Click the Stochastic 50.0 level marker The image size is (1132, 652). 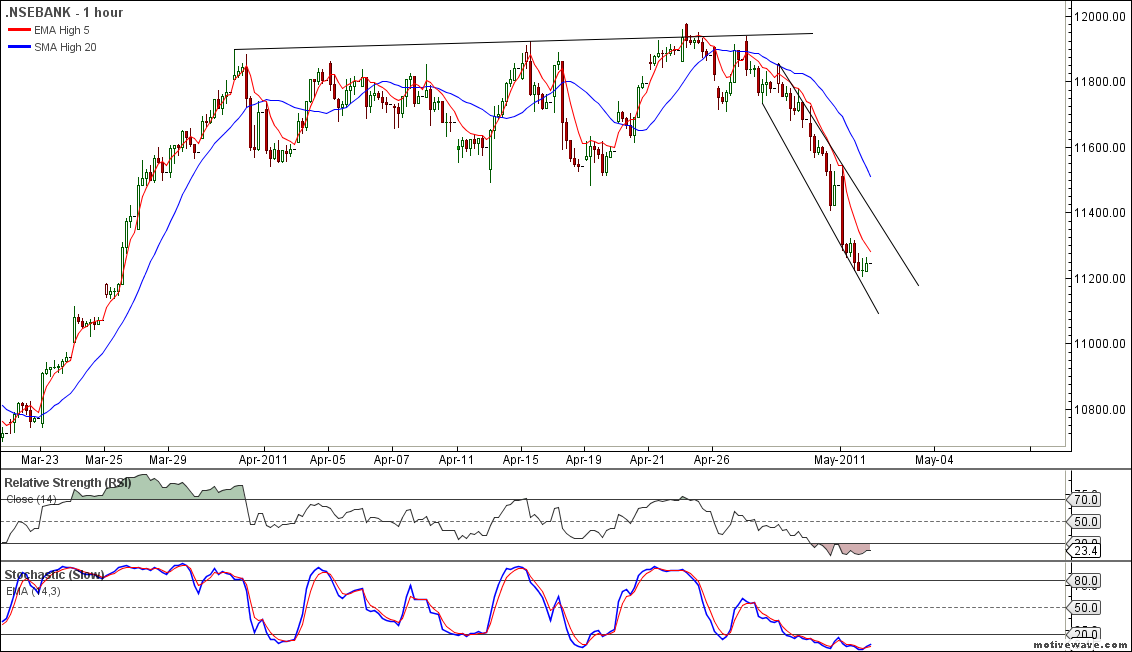pyautogui.click(x=1086, y=607)
